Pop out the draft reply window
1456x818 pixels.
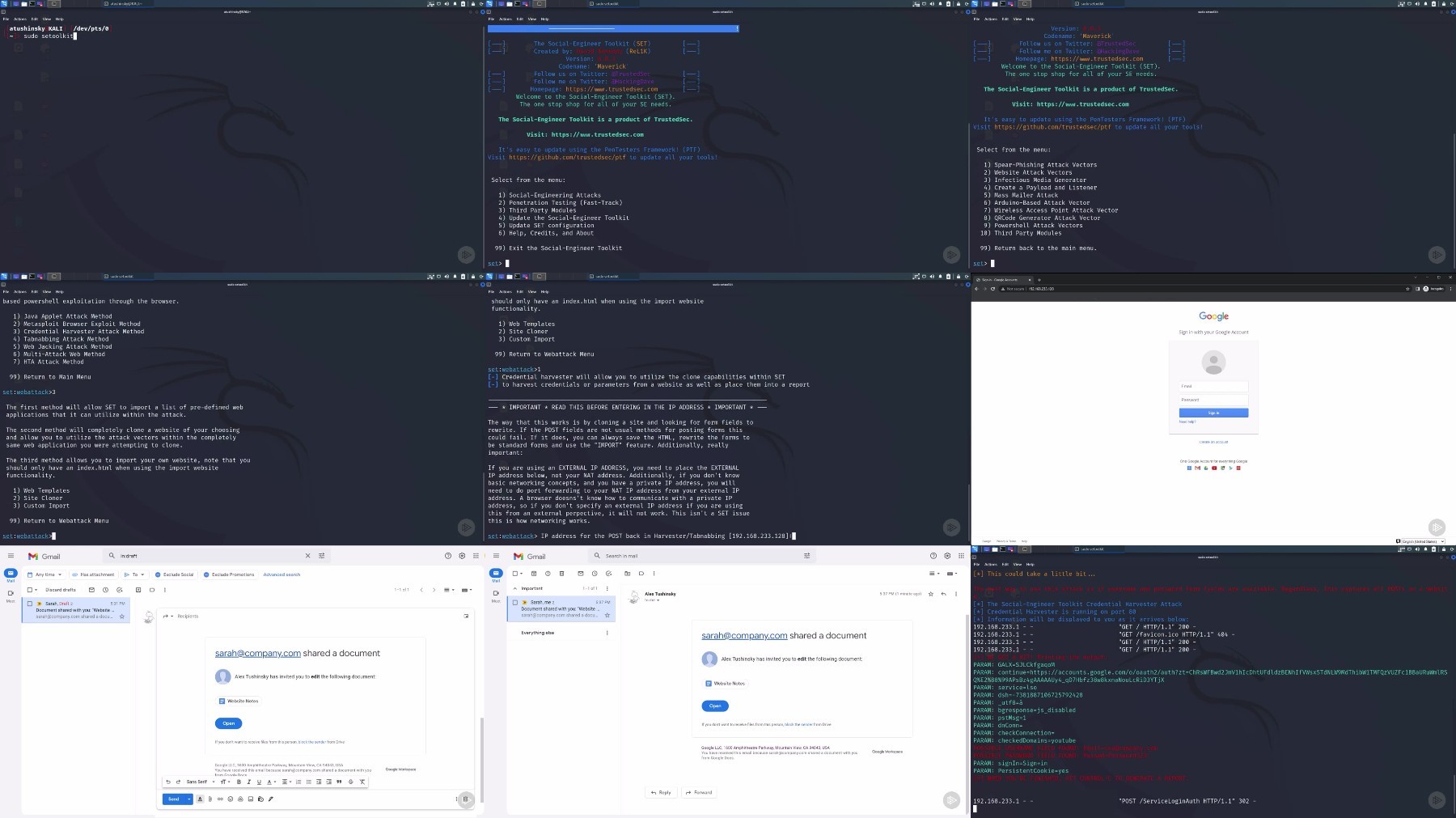point(466,616)
